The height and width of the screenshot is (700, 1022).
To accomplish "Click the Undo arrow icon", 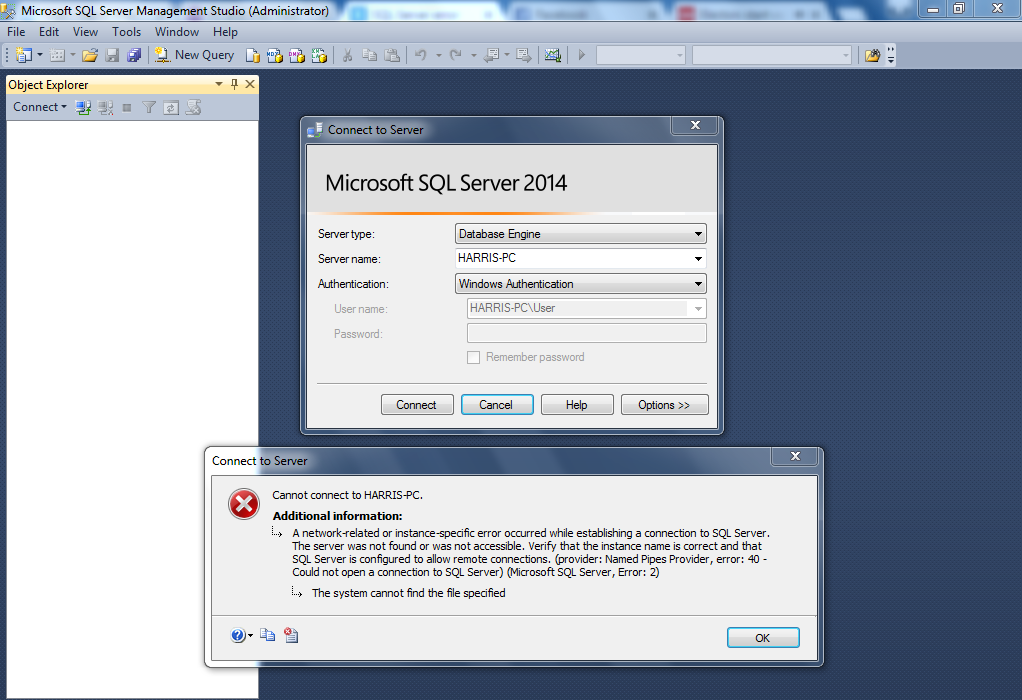I will pyautogui.click(x=421, y=55).
